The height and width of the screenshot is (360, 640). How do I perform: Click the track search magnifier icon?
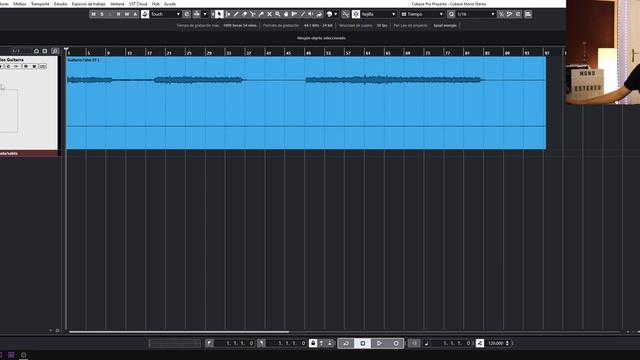point(55,51)
